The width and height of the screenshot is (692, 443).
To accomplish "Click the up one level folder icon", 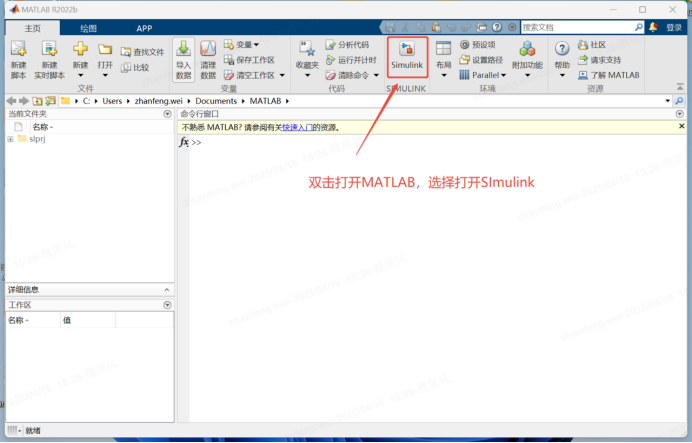I will tap(37, 101).
